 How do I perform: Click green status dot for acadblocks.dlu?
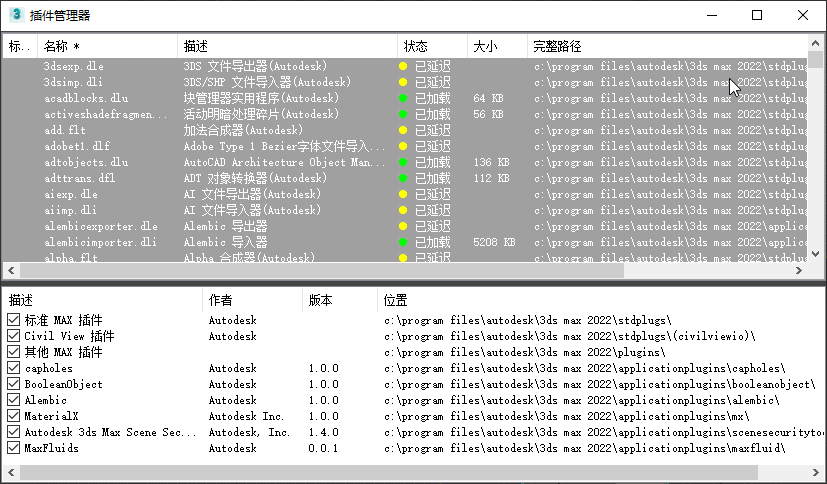click(403, 98)
